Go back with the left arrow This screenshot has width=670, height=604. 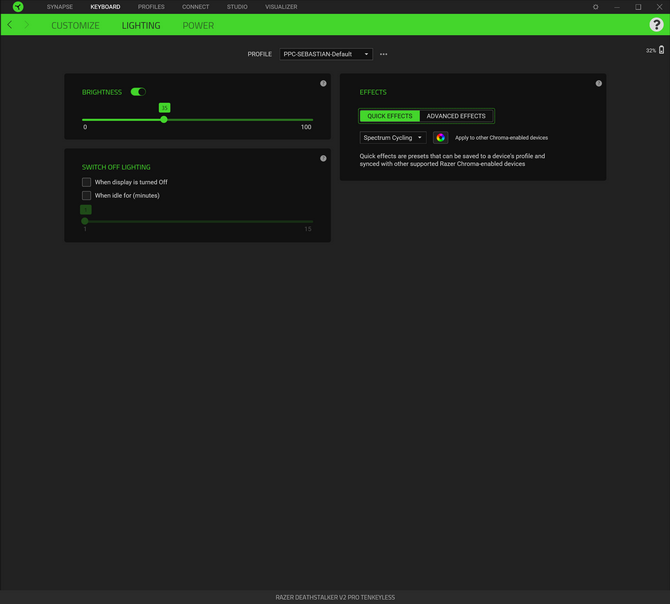10,25
